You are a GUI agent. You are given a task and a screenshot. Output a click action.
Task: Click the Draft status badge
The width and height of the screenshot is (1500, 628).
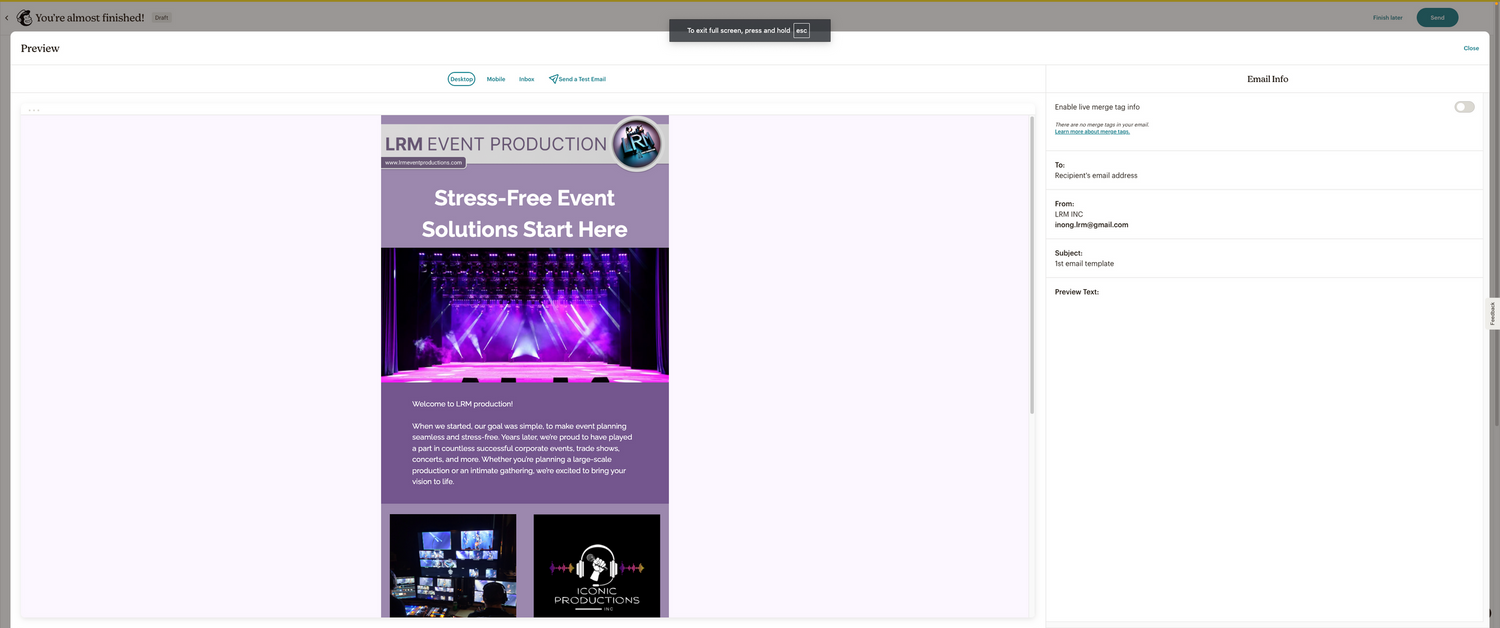click(x=161, y=18)
